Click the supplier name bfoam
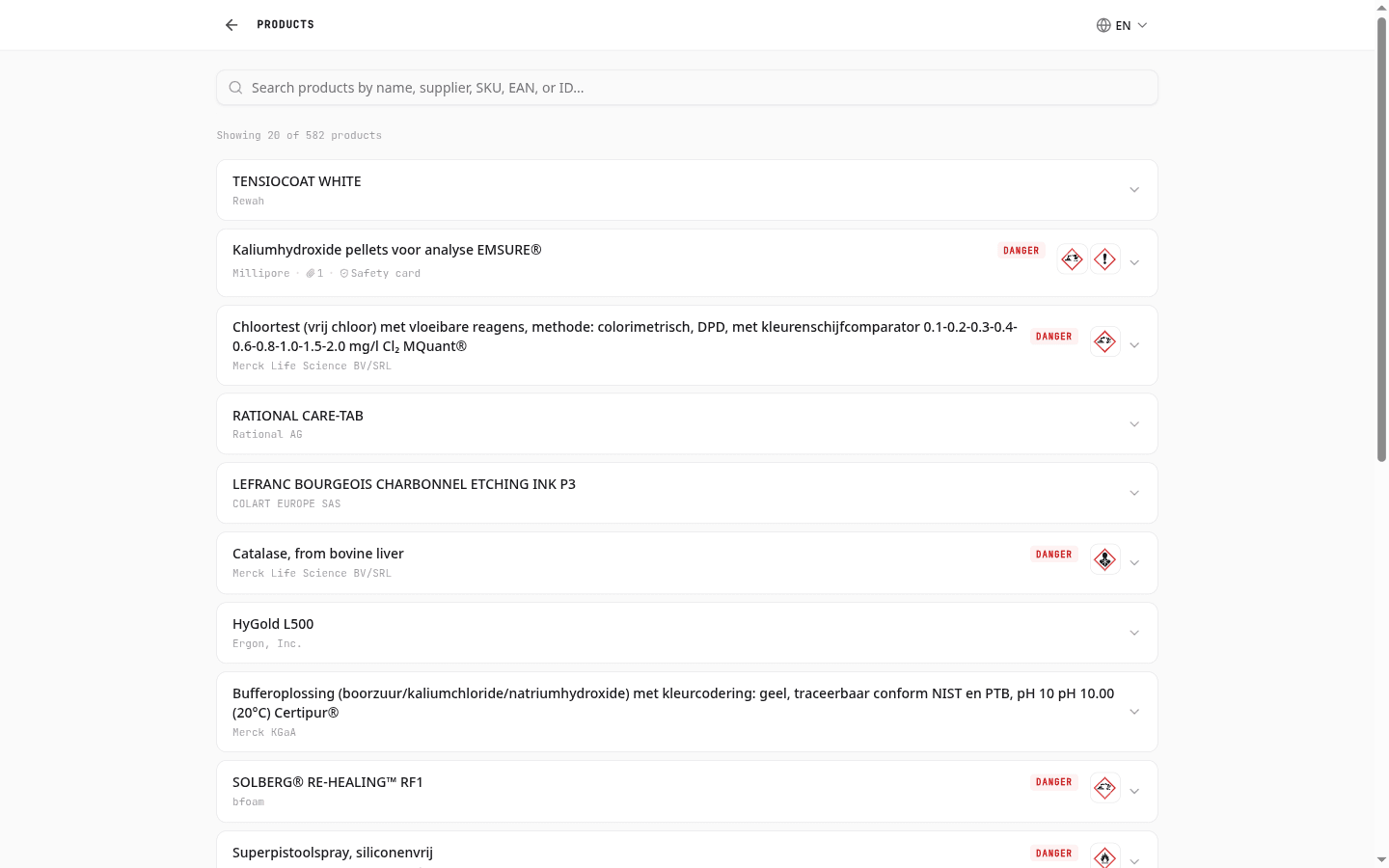Viewport: 1389px width, 868px height. [x=248, y=802]
